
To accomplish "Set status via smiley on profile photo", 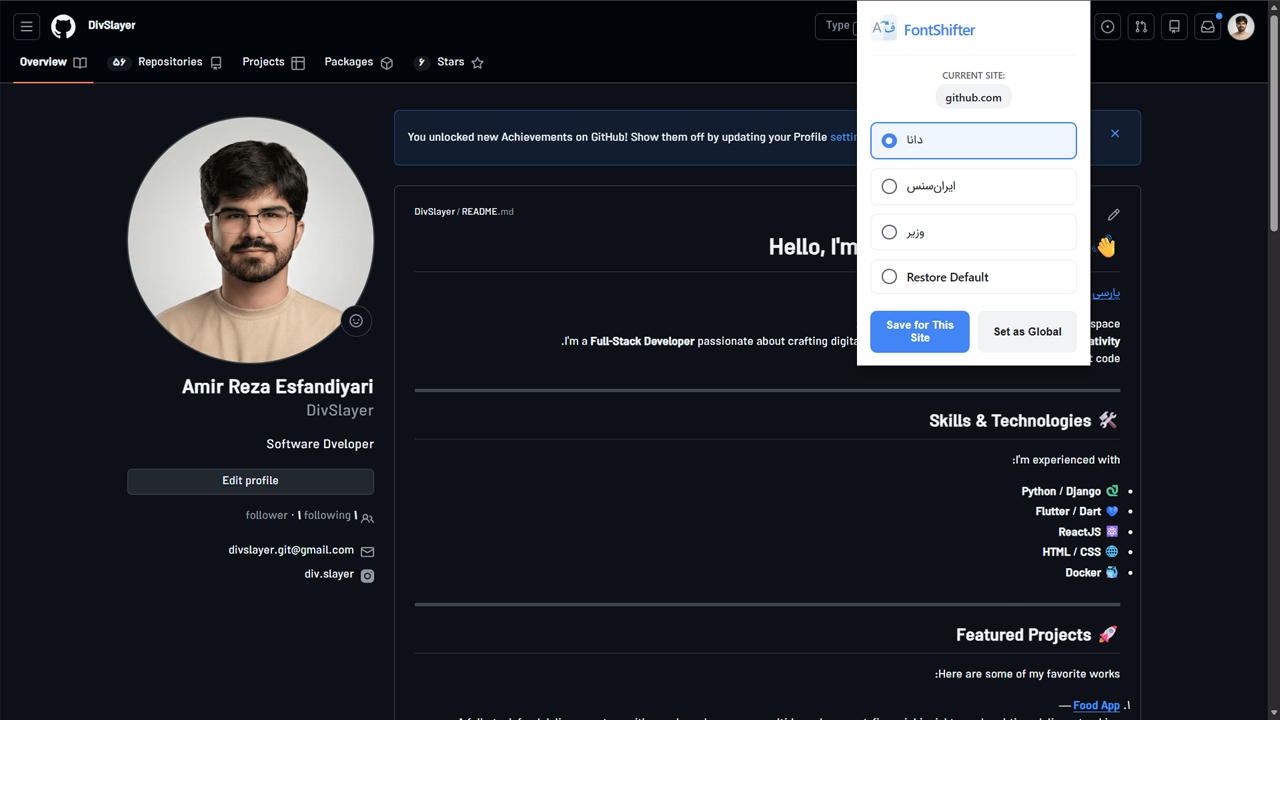I will pos(356,321).
